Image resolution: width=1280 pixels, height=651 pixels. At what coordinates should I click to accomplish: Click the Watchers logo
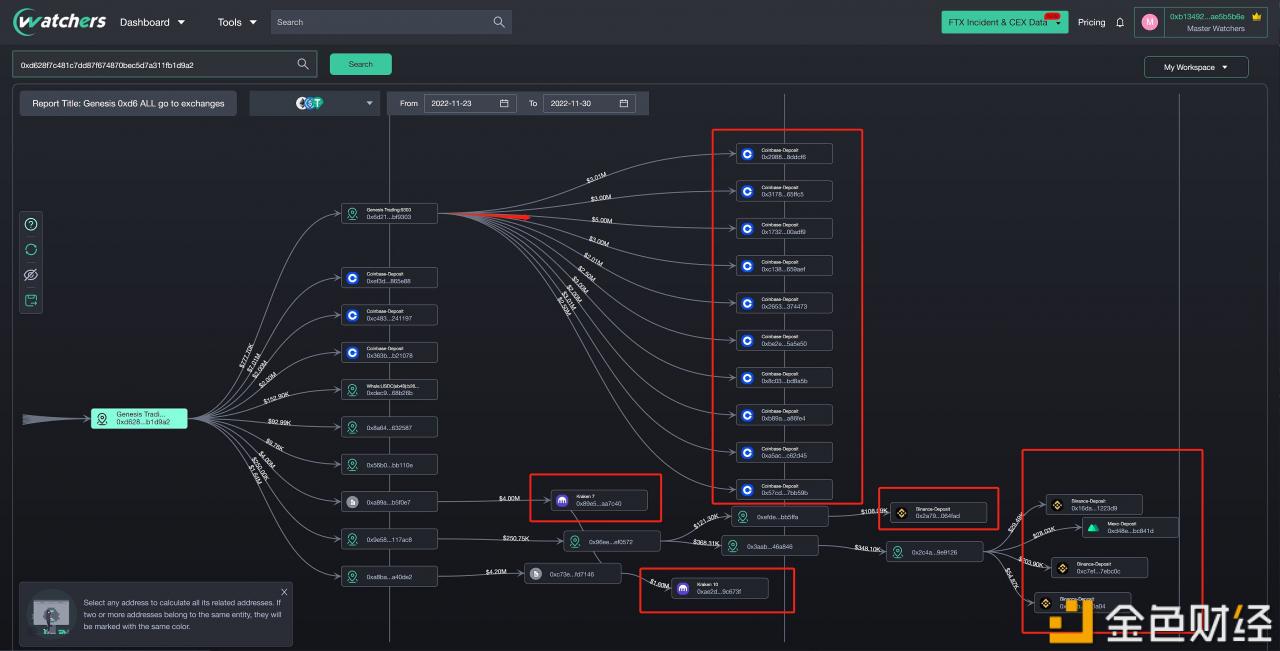[x=59, y=22]
